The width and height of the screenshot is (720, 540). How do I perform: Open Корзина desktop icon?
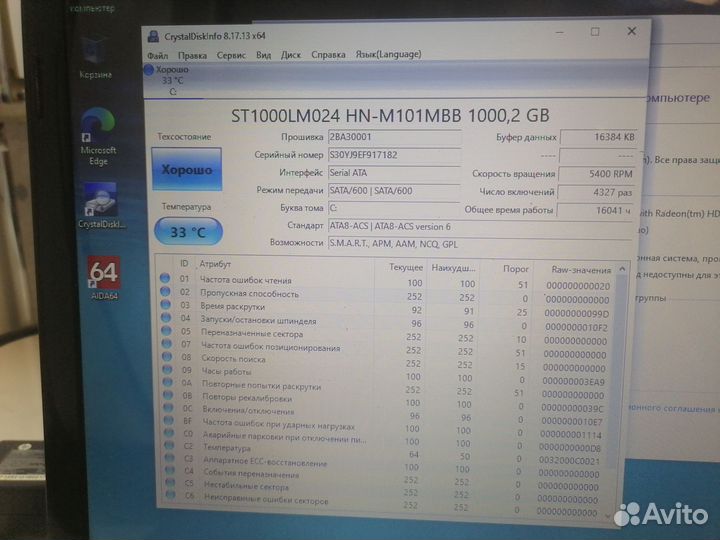95,57
